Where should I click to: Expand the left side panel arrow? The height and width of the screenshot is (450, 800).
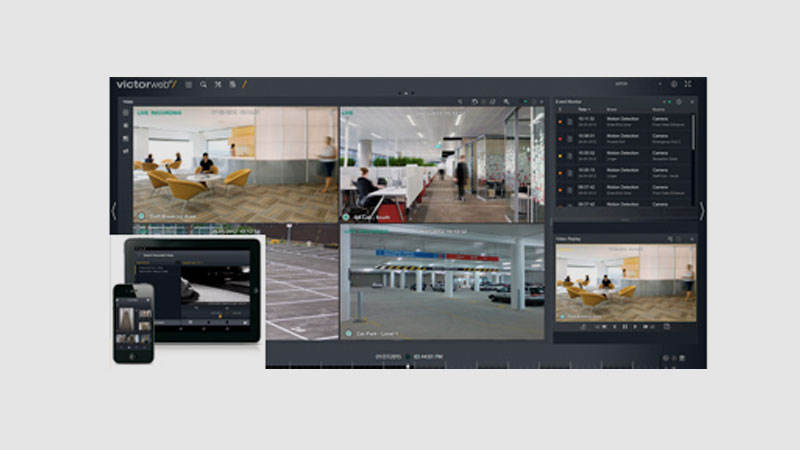[113, 211]
